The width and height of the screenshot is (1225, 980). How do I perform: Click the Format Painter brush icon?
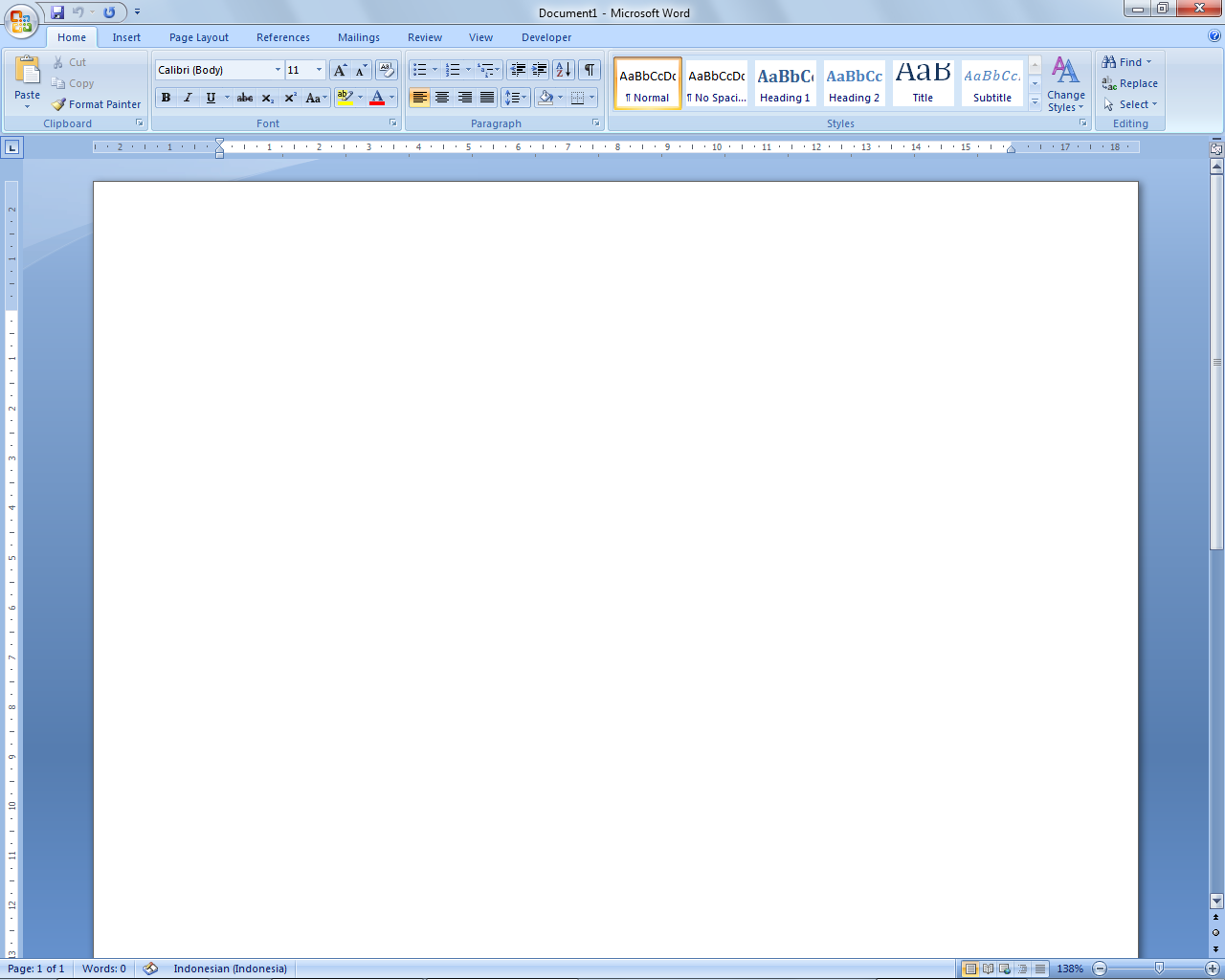tap(58, 104)
